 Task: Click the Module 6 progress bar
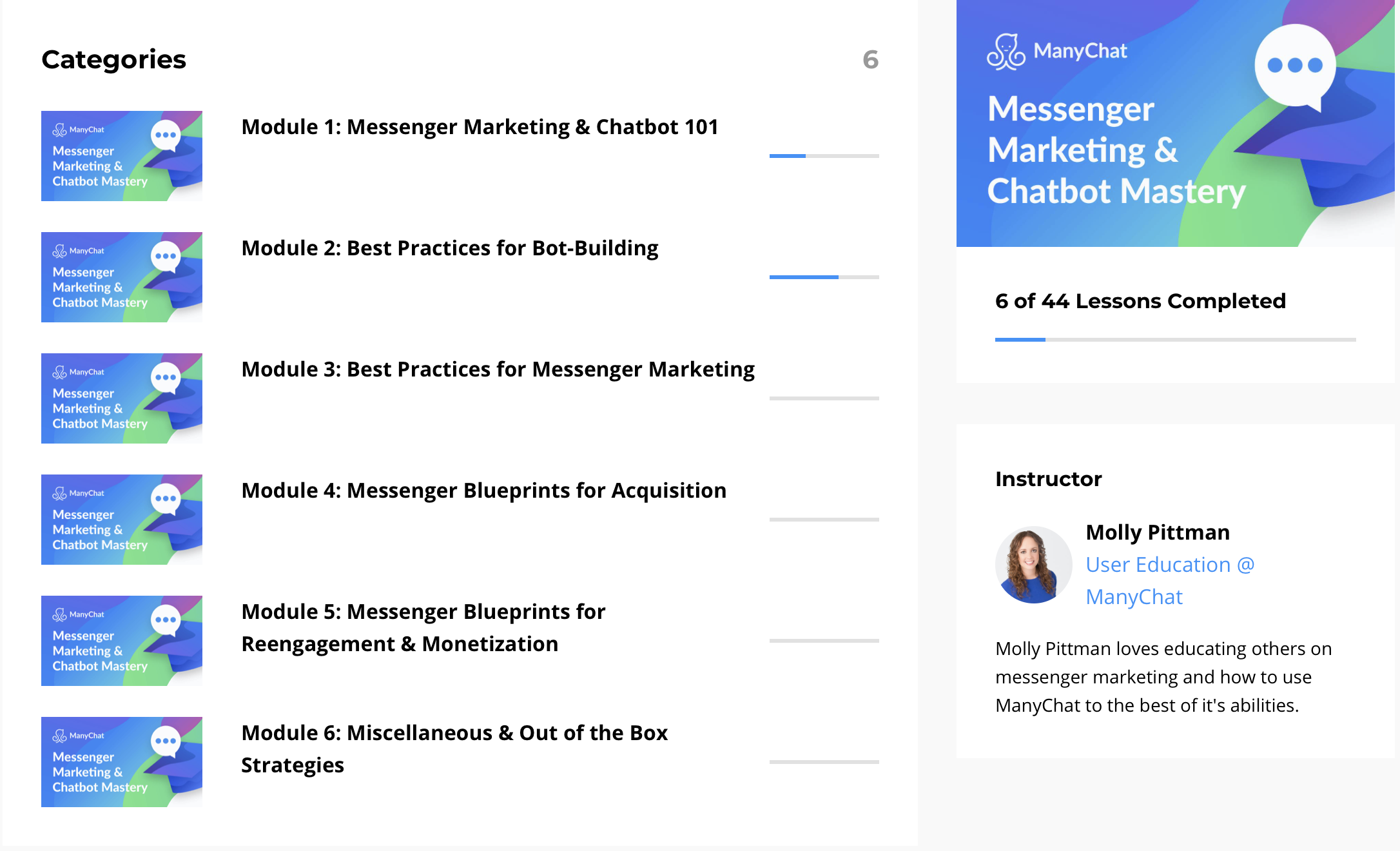pos(824,762)
